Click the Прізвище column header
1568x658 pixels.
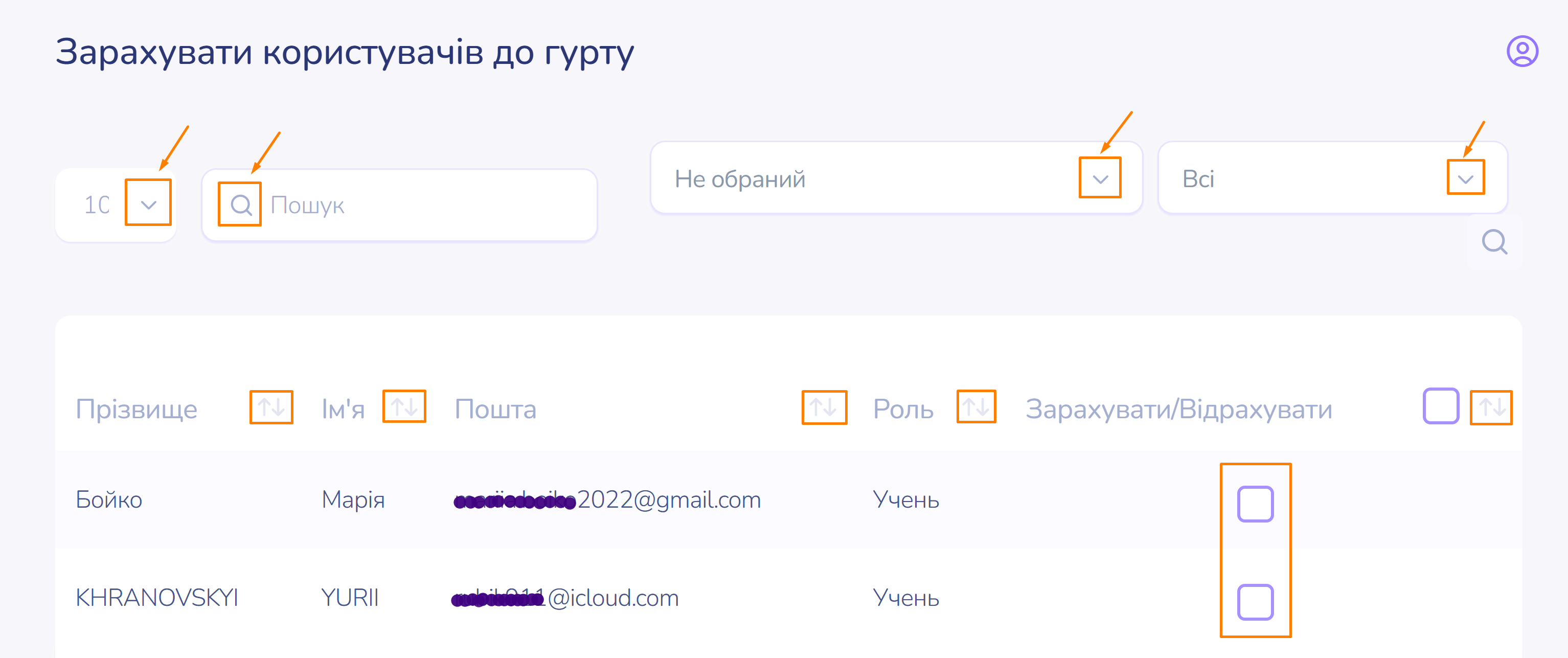pos(137,409)
